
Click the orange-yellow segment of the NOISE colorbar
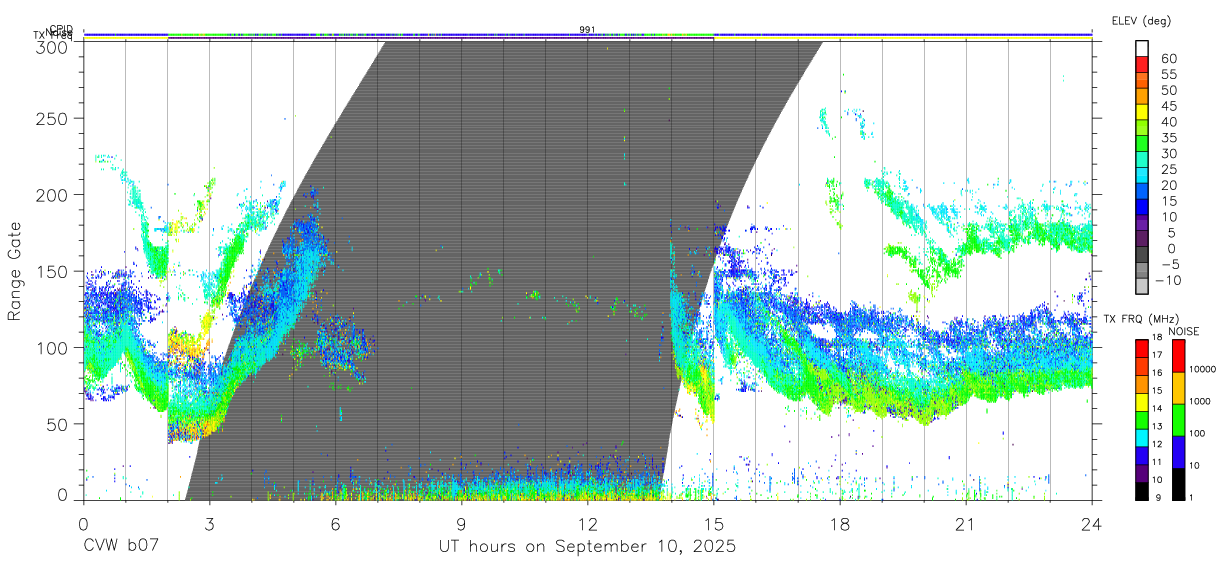1178,388
